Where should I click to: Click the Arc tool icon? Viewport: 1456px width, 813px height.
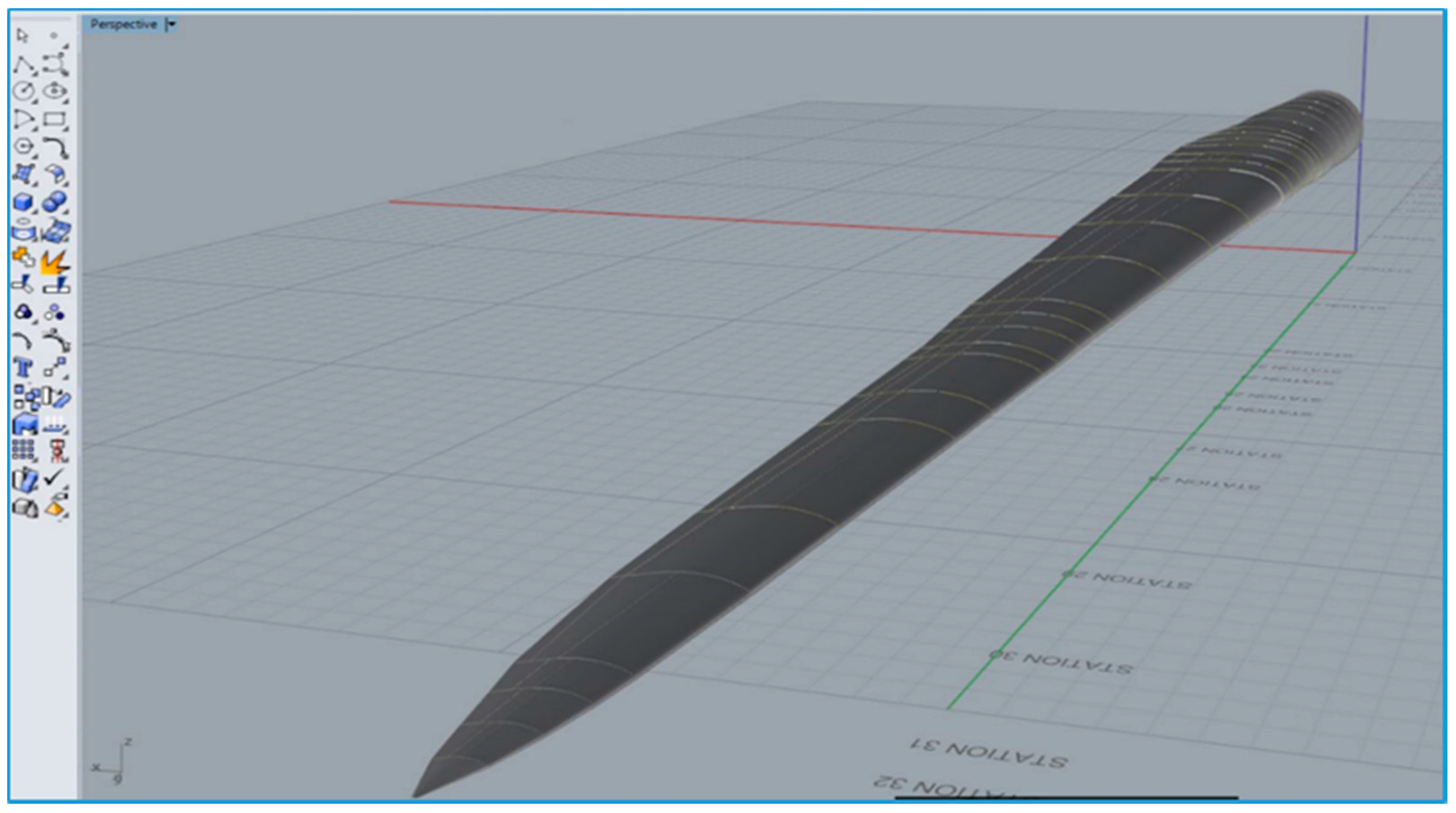[x=23, y=119]
